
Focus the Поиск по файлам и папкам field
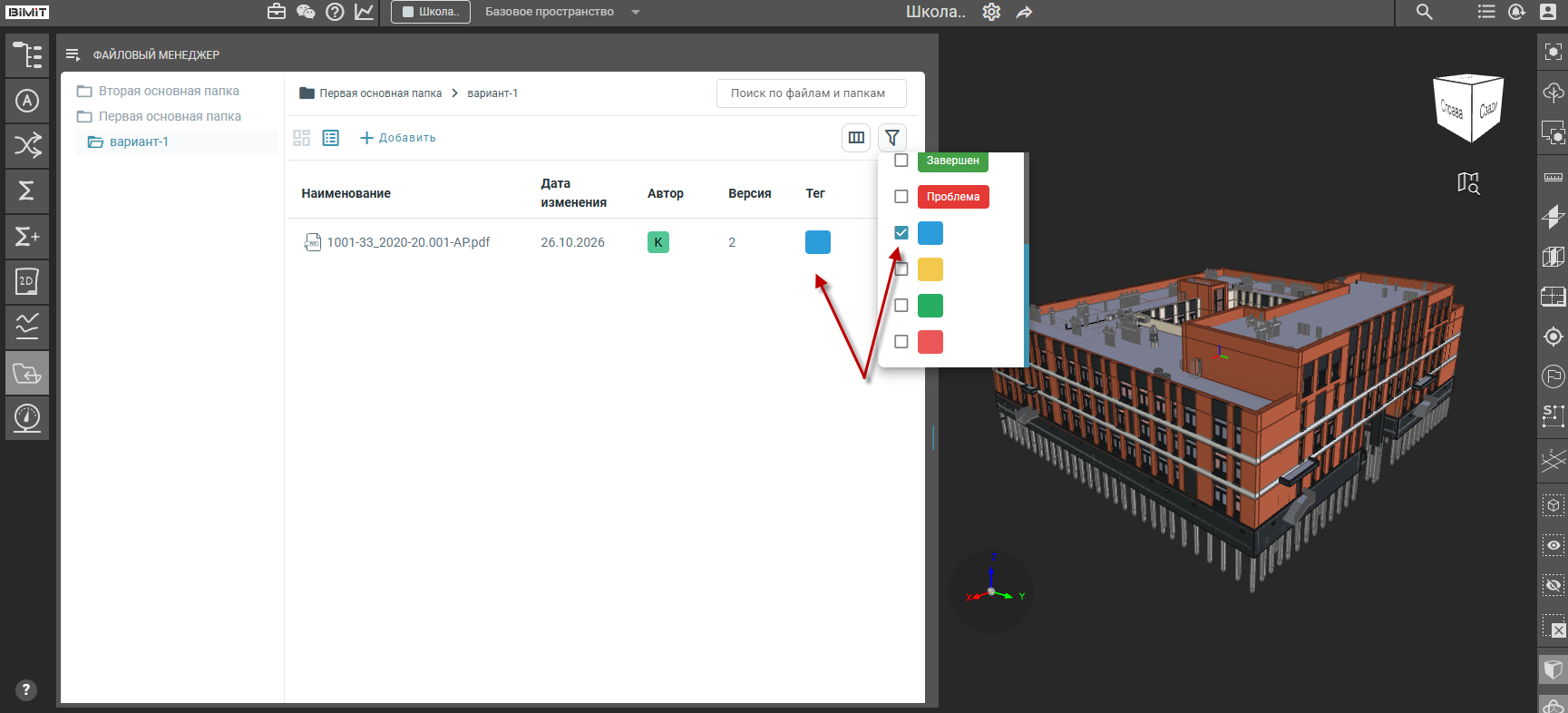tap(812, 93)
